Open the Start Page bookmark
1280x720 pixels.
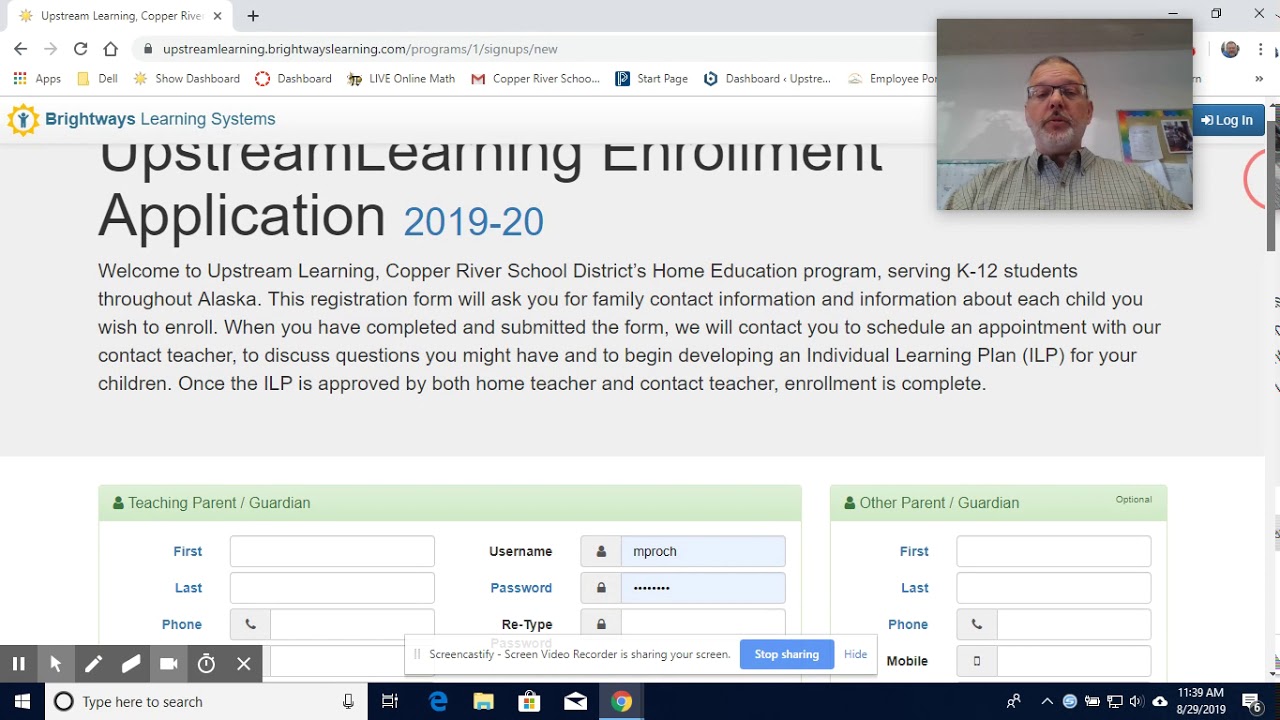tap(652, 79)
